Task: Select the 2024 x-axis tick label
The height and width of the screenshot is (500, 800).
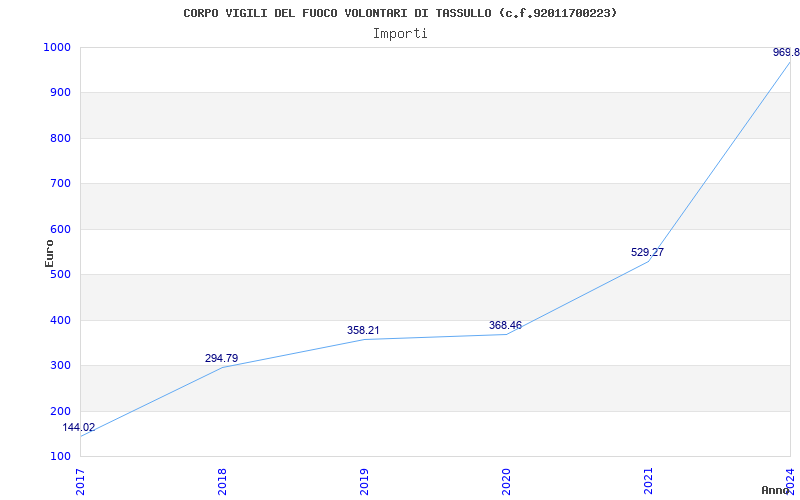Action: [790, 481]
